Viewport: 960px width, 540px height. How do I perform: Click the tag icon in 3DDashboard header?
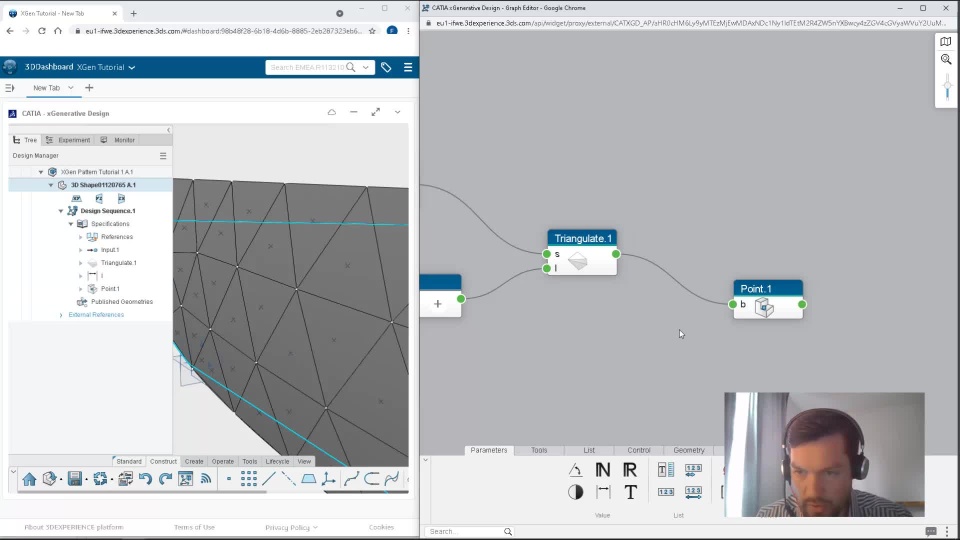click(x=386, y=67)
